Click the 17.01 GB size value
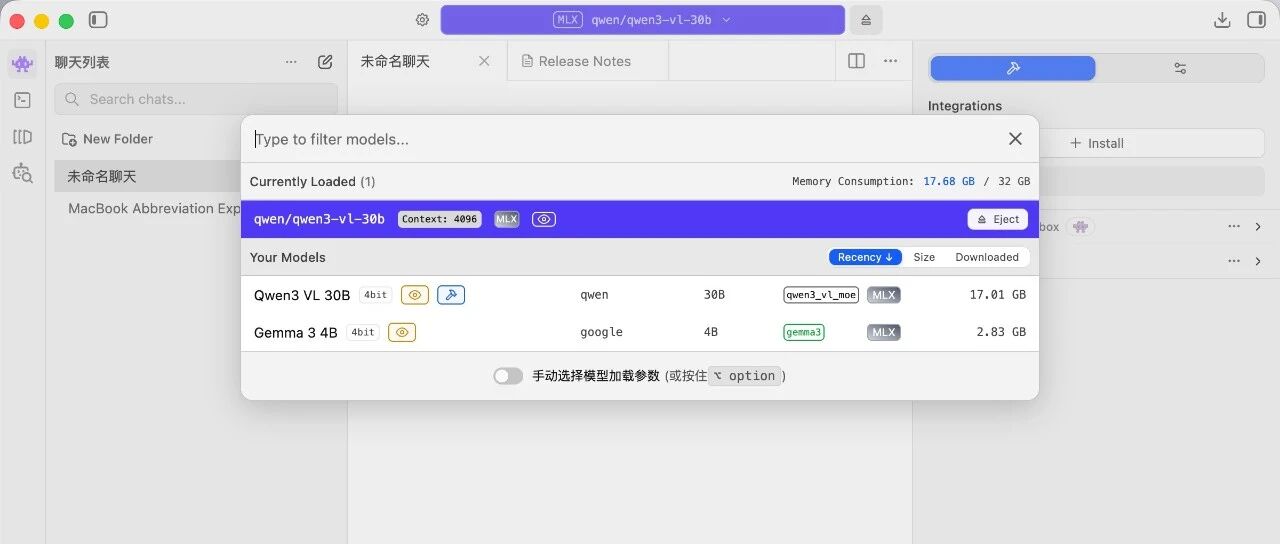Screen dimensions: 1280x544 click(998, 295)
